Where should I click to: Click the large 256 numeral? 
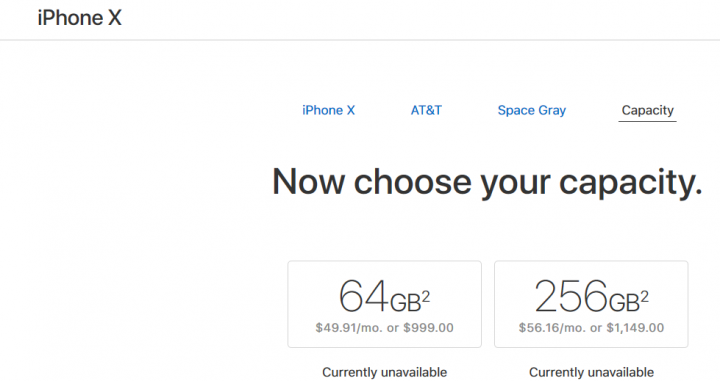pos(571,296)
